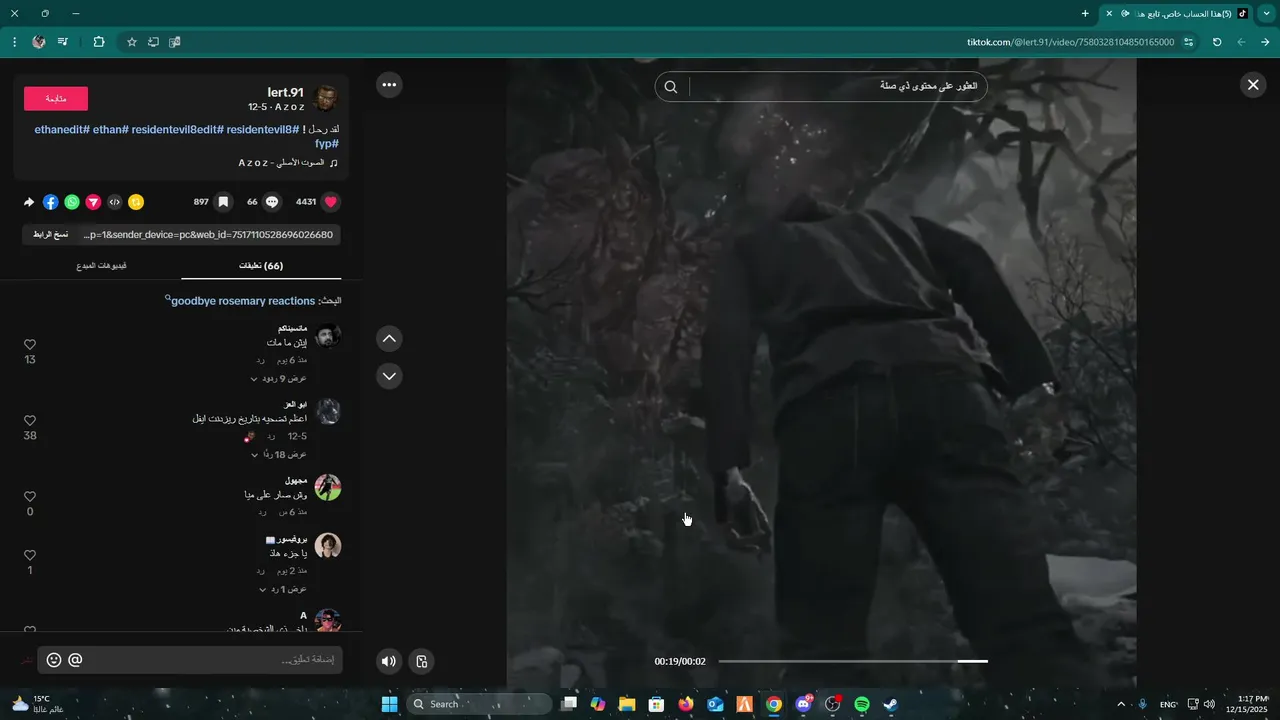Click the search magnifier in video search bar
Image resolution: width=1280 pixels, height=720 pixels.
(x=671, y=87)
